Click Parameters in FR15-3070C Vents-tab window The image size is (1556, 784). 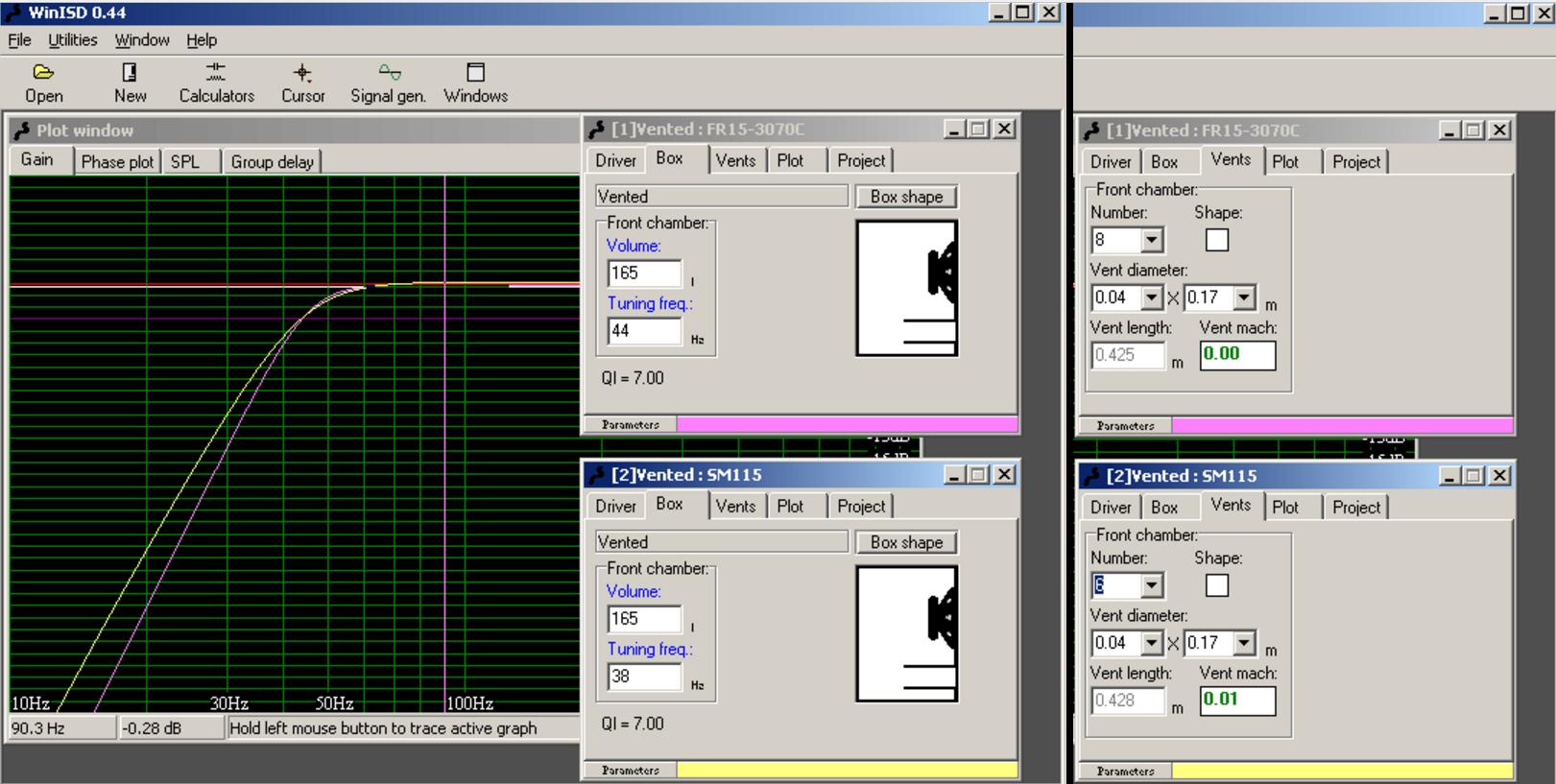(1126, 425)
